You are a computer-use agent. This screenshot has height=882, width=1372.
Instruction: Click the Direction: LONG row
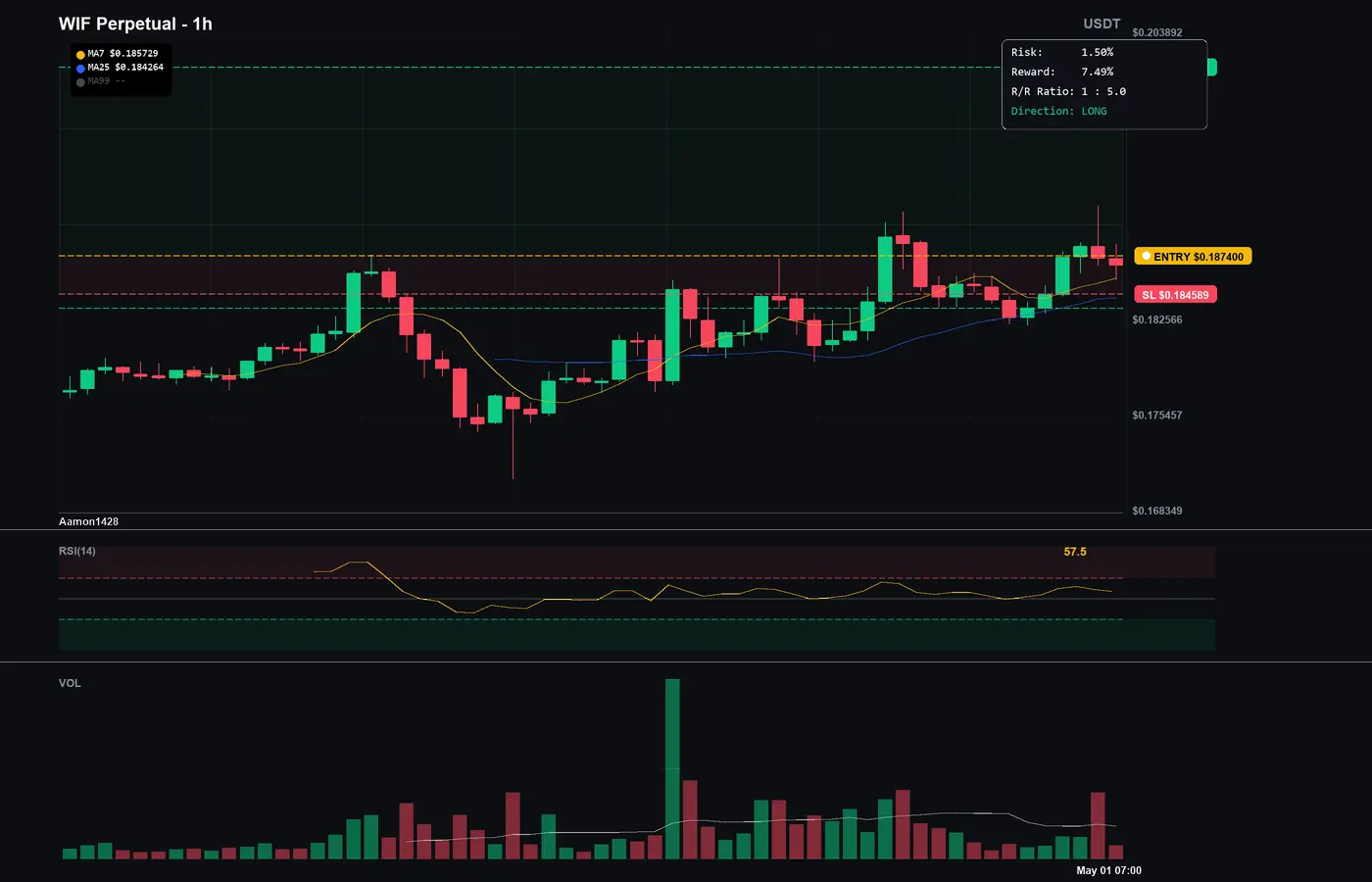point(1059,111)
